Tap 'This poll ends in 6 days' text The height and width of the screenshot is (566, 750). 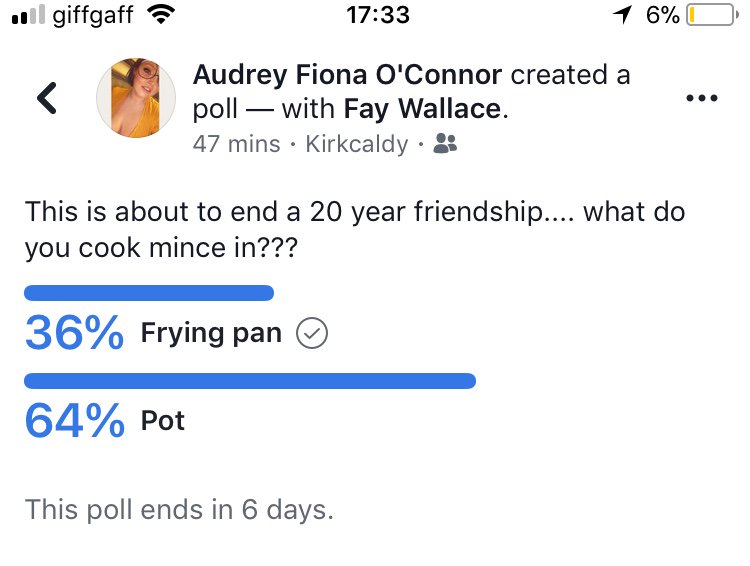pos(179,510)
